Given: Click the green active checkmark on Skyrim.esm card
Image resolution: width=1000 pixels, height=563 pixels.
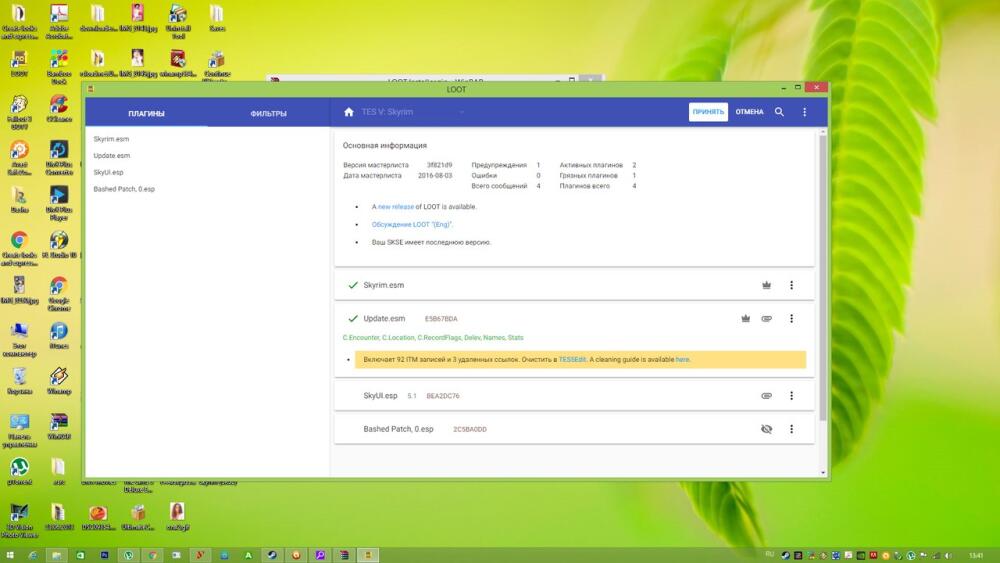Looking at the screenshot, I should pos(353,285).
